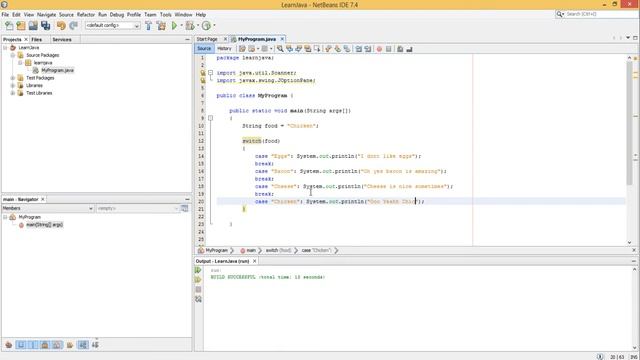Image resolution: width=640 pixels, height=360 pixels.
Task: Click the Stop square icon in Output panel
Action: tap(198, 289)
